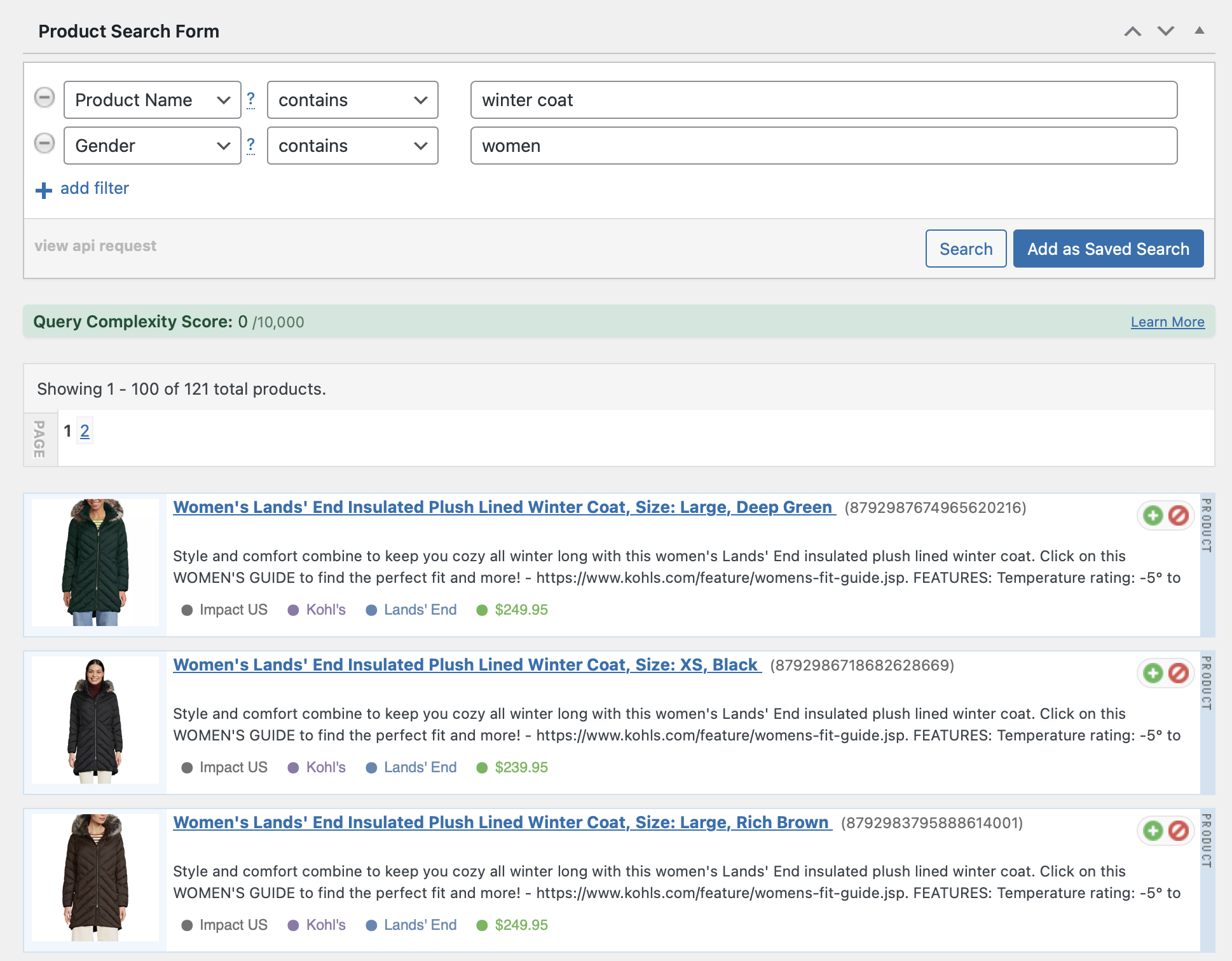Image resolution: width=1232 pixels, height=961 pixels.
Task: Click Add as Saved Search
Action: 1108,249
